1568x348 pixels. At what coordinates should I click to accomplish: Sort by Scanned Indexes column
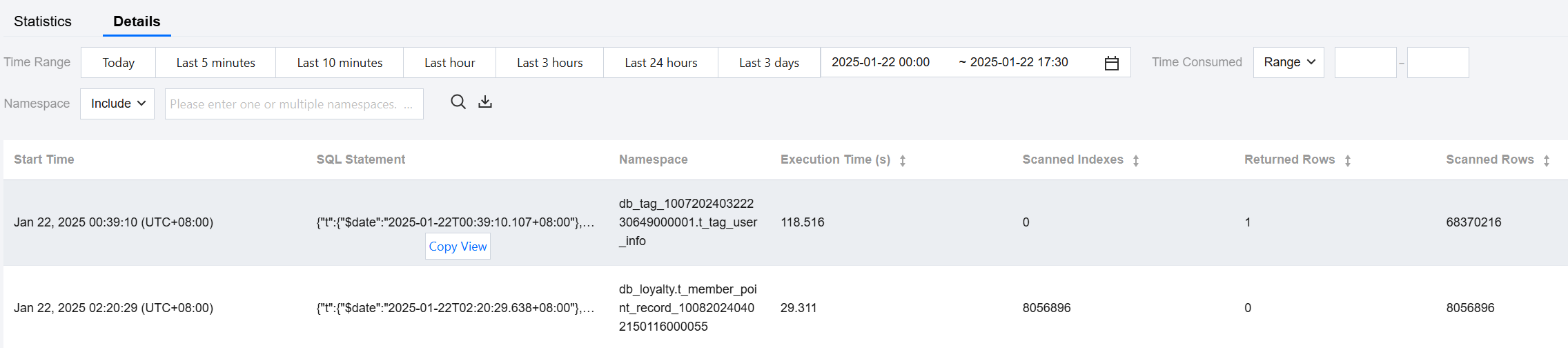(x=1136, y=160)
